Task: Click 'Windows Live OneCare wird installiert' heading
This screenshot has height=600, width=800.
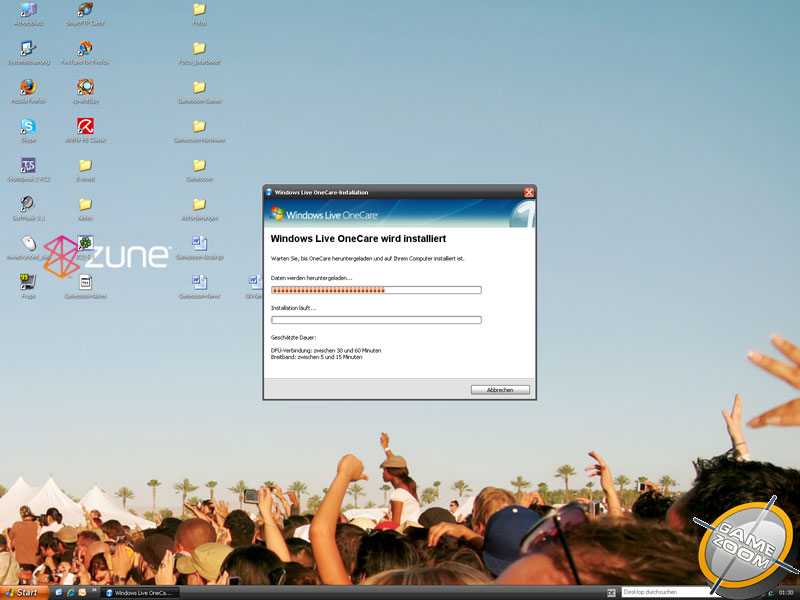Action: point(358,239)
